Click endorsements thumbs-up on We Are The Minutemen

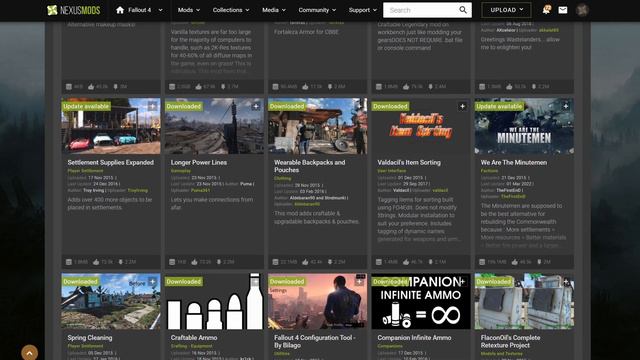coord(515,262)
